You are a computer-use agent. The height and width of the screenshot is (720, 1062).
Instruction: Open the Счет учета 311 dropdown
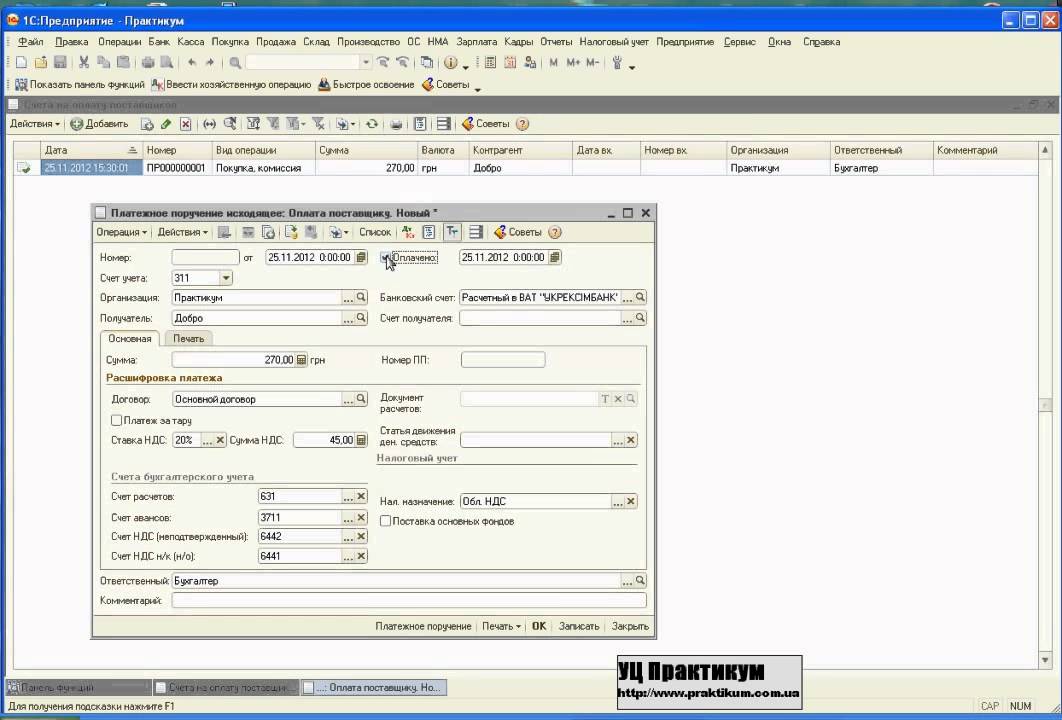pos(226,278)
